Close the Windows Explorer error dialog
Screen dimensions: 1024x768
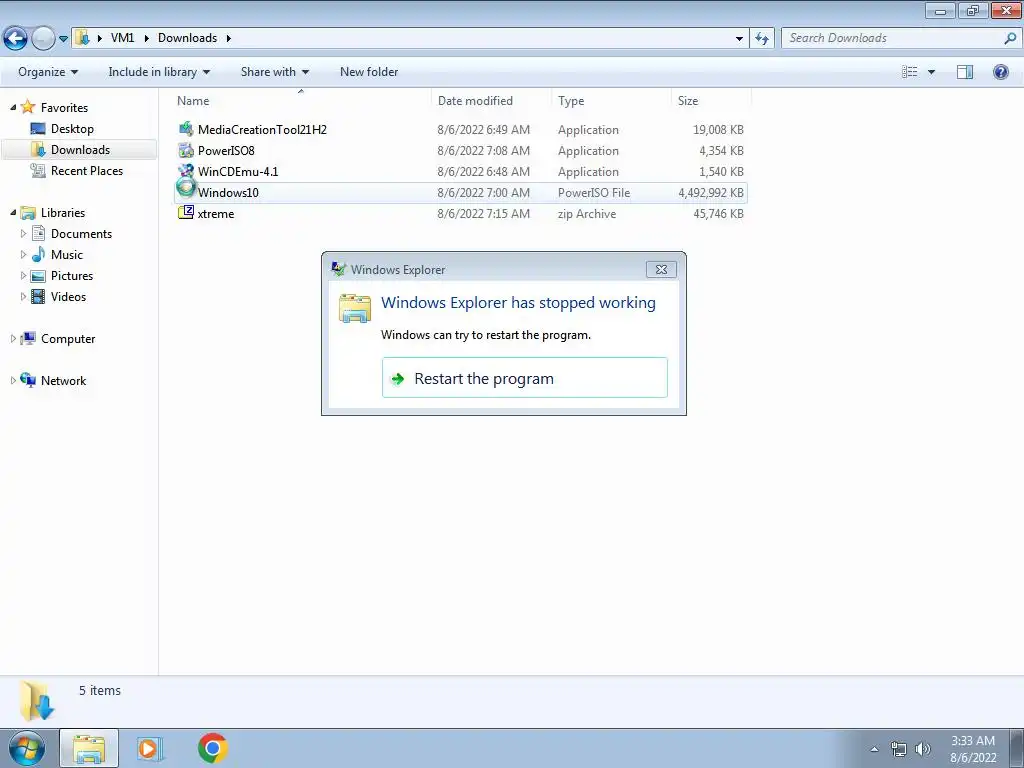click(661, 269)
